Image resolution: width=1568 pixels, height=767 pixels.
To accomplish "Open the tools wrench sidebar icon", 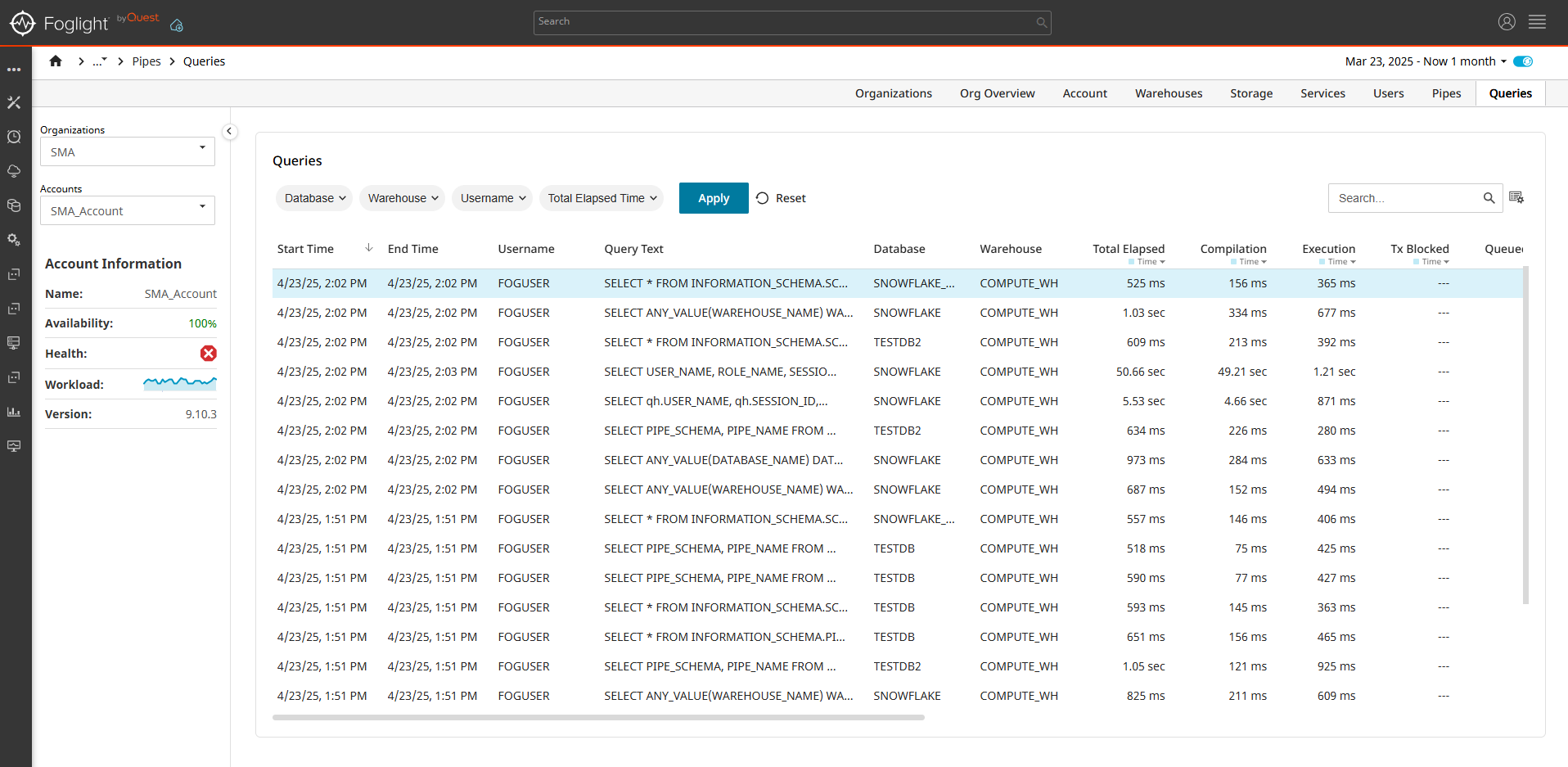I will pos(14,102).
